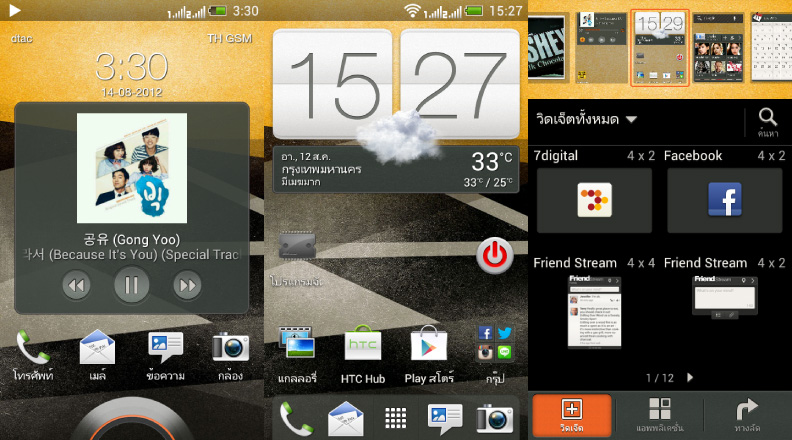Tap the ค้นหา search icon
This screenshot has height=440, width=792.
coord(768,122)
